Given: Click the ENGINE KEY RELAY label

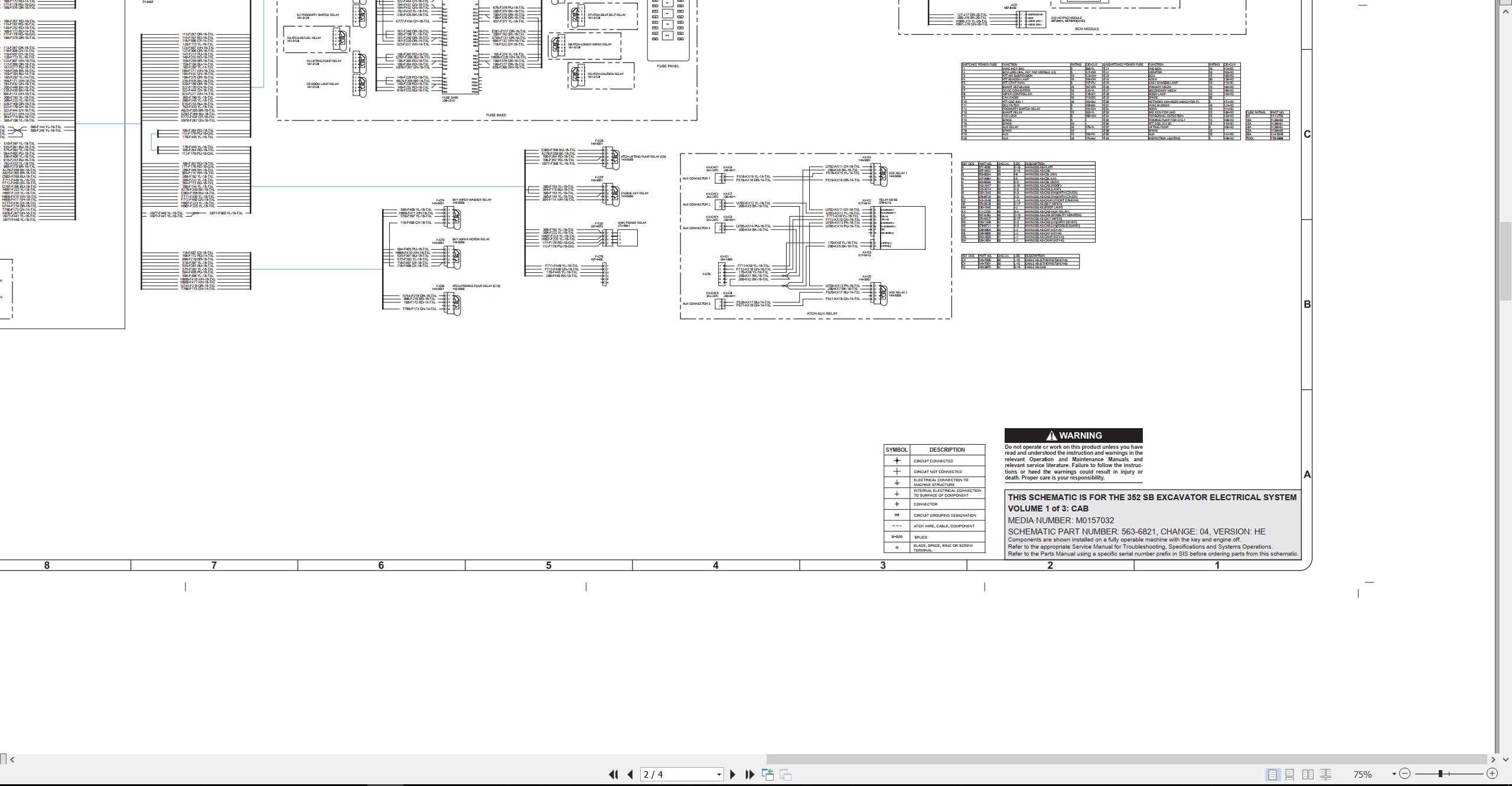Looking at the screenshot, I should (x=634, y=193).
